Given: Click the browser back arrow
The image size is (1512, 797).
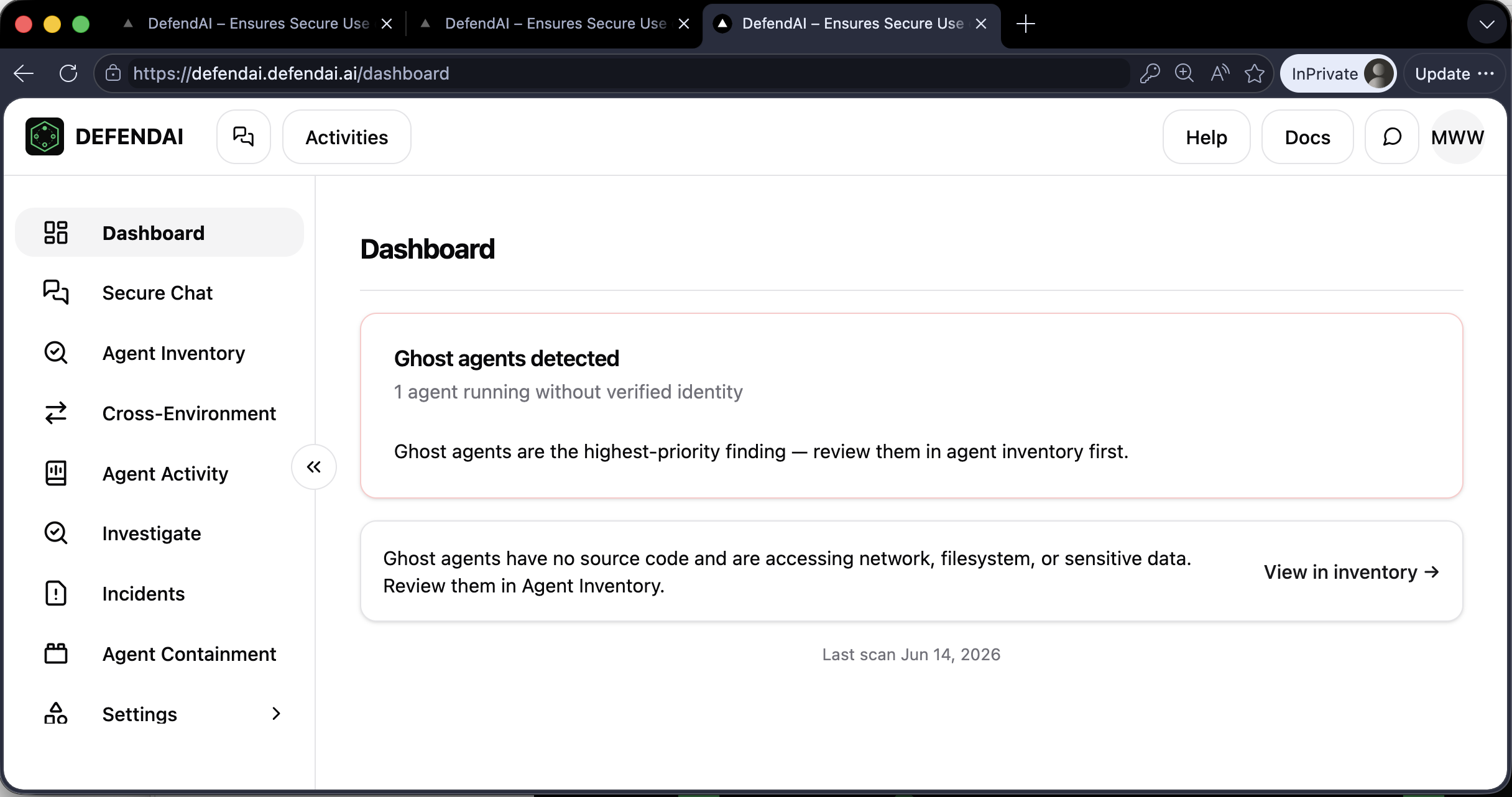Looking at the screenshot, I should (24, 73).
